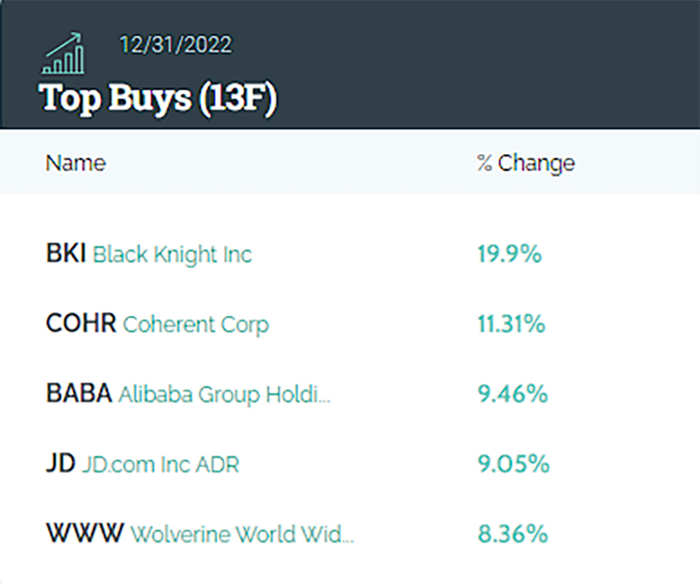The image size is (700, 584).
Task: Select the WWW ticker symbol
Action: pos(85,534)
